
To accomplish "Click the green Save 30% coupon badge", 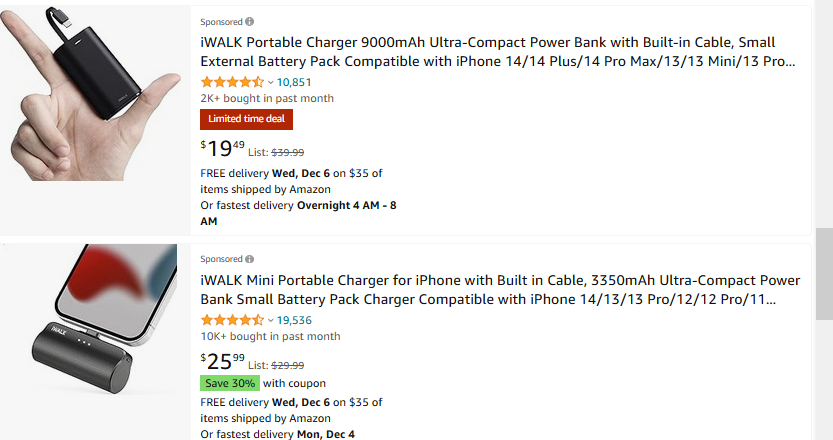I will click(x=230, y=383).
